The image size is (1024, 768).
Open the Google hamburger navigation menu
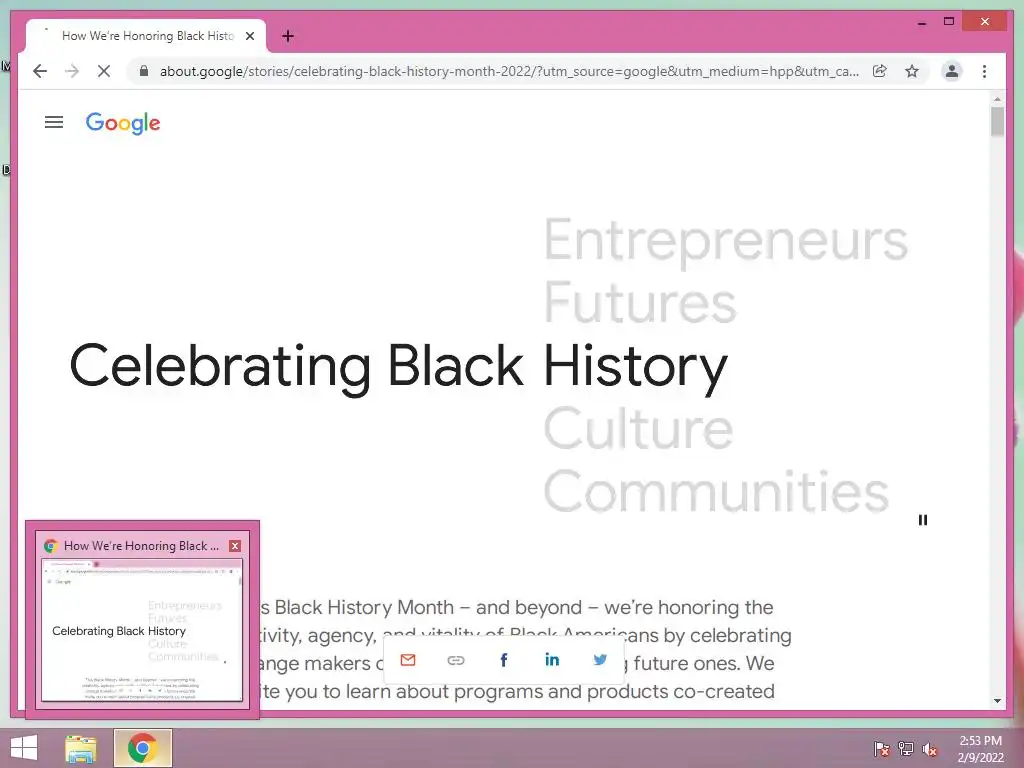click(54, 122)
